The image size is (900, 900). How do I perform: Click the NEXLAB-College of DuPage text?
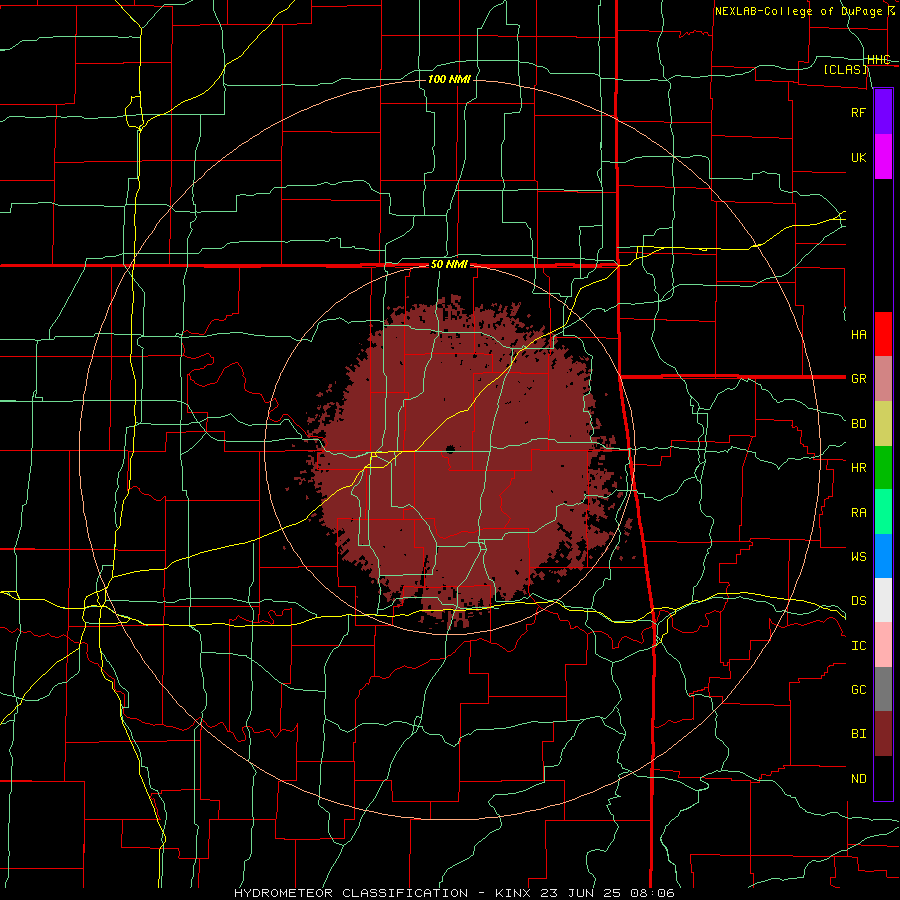pyautogui.click(x=798, y=11)
